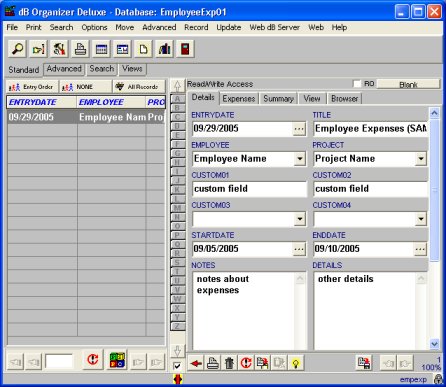The image size is (446, 387).
Task: Click the bookshelf databases icon
Action: pyautogui.click(x=164, y=49)
